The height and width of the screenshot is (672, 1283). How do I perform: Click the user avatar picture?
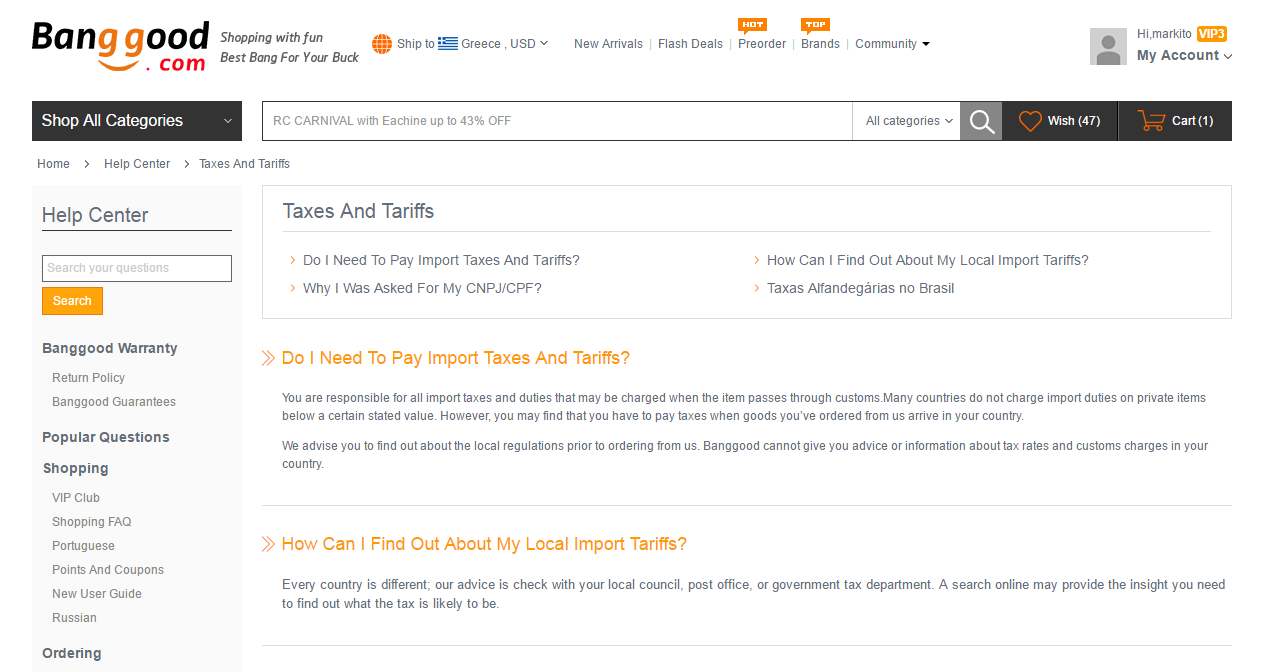(x=1108, y=47)
